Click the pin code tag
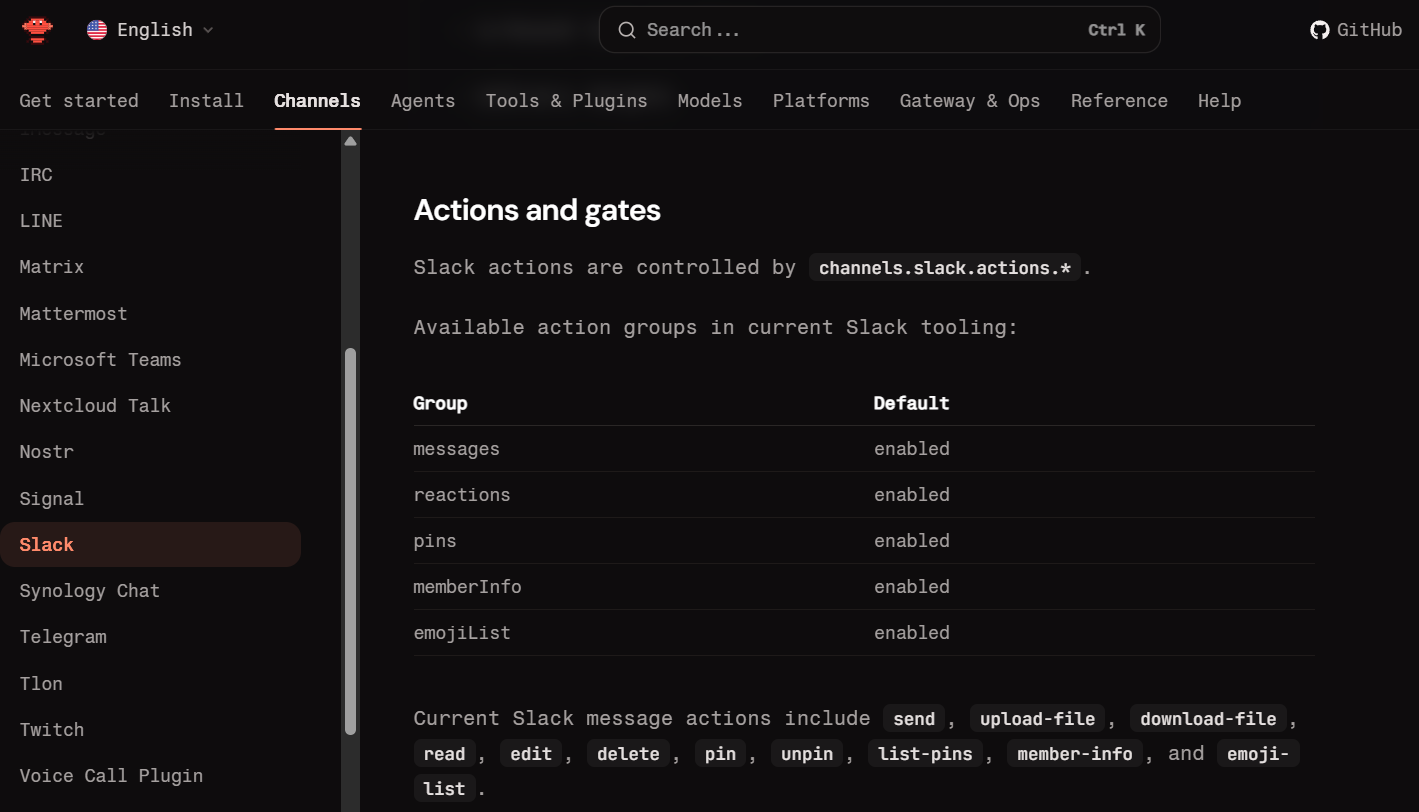This screenshot has height=812, width=1419. point(720,754)
